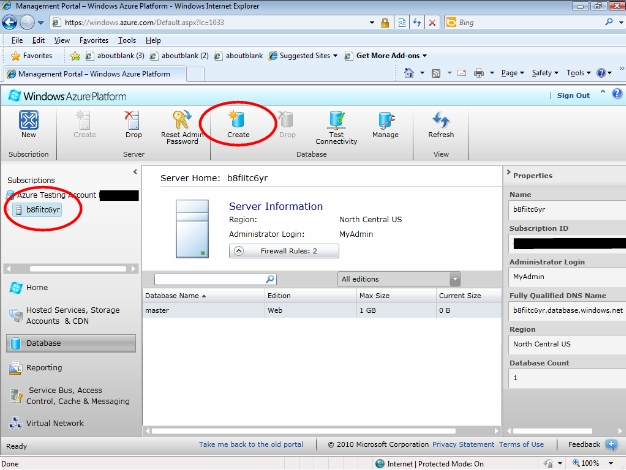Viewport: 626px width, 470px height.
Task: Sort by Database Name column header
Action: (204, 296)
